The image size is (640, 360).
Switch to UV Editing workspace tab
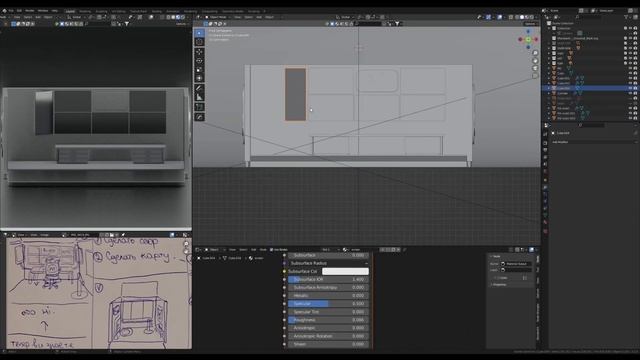[118, 11]
